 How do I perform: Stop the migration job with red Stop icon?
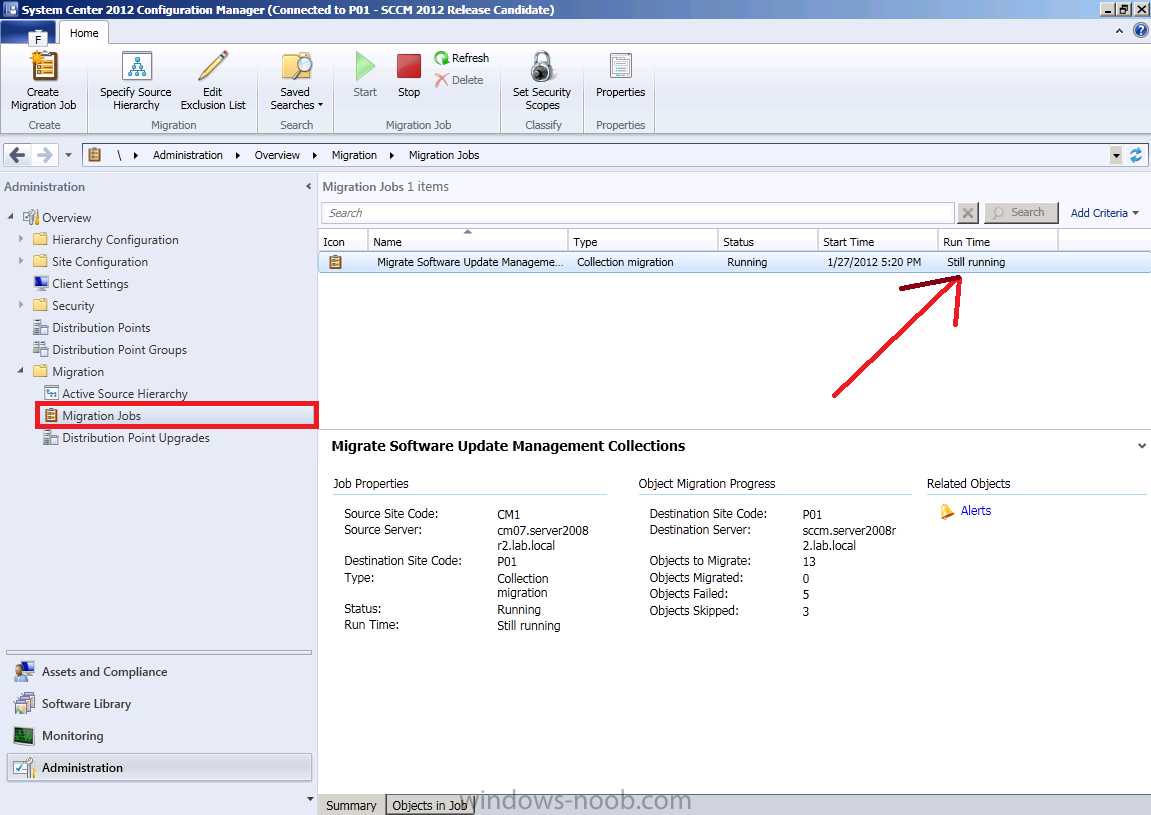[x=409, y=66]
